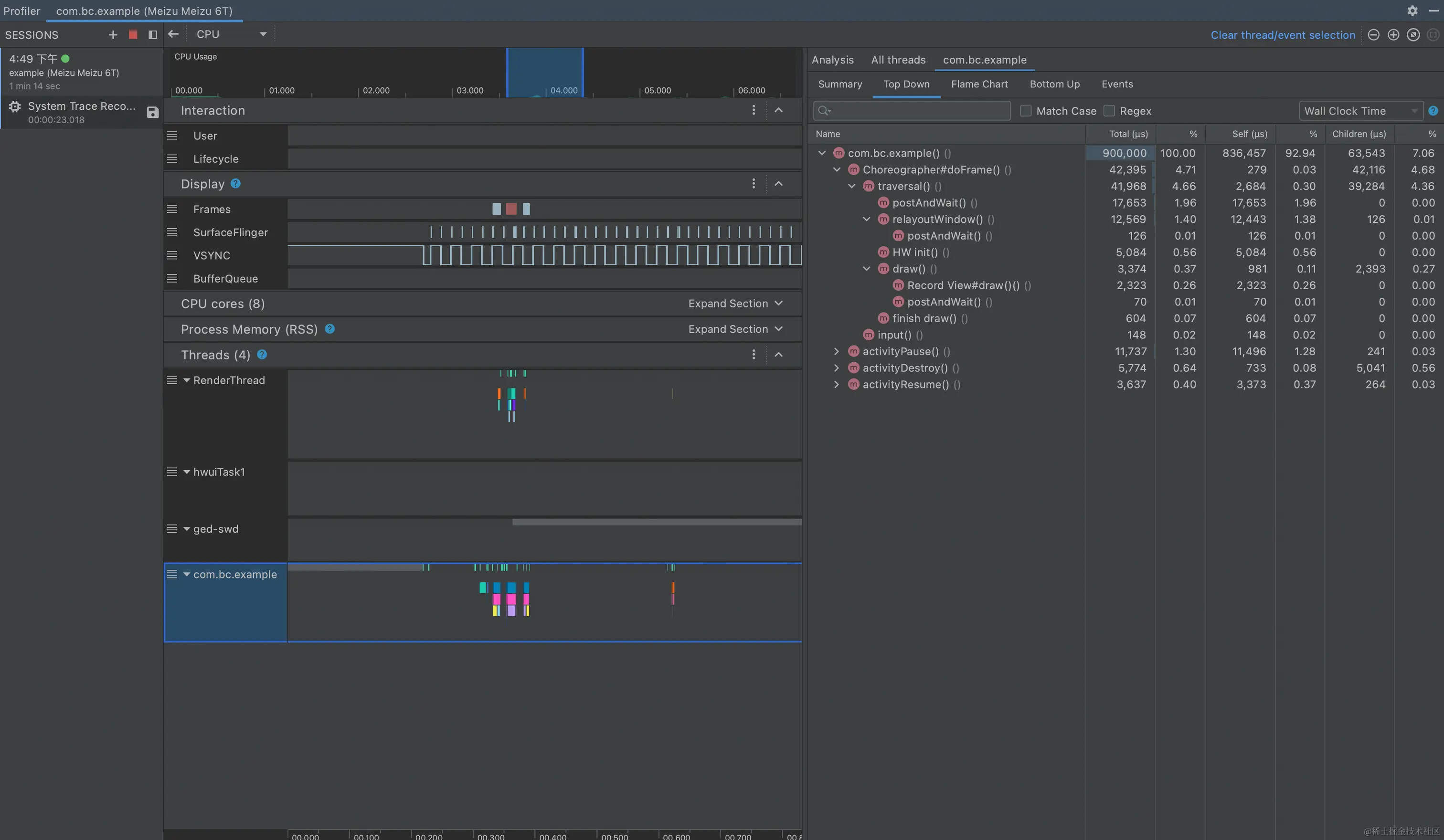The image size is (1444, 840).
Task: Go back using the left arrow icon
Action: 173,34
